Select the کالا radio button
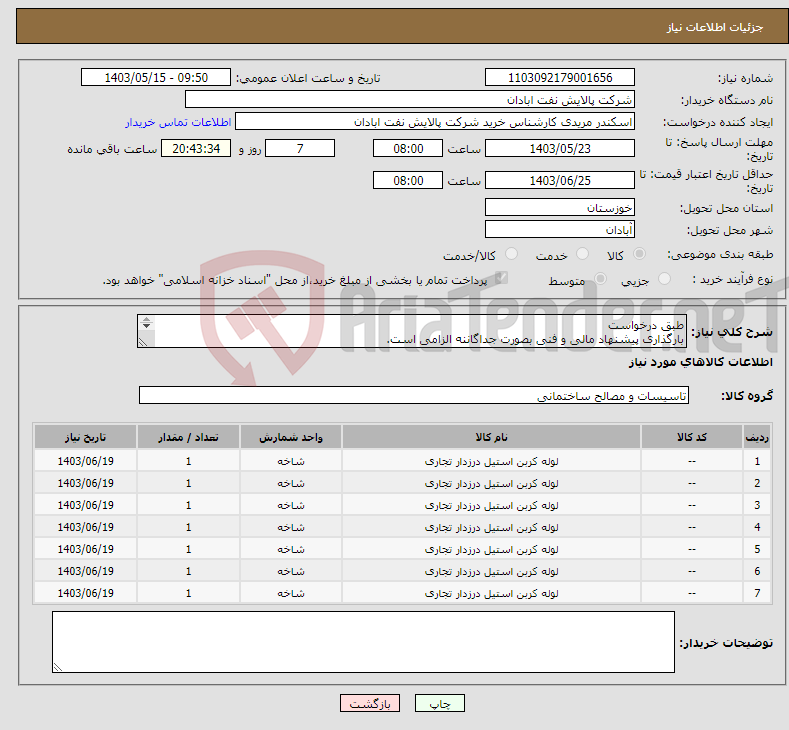Image resolution: width=789 pixels, height=730 pixels. click(639, 254)
